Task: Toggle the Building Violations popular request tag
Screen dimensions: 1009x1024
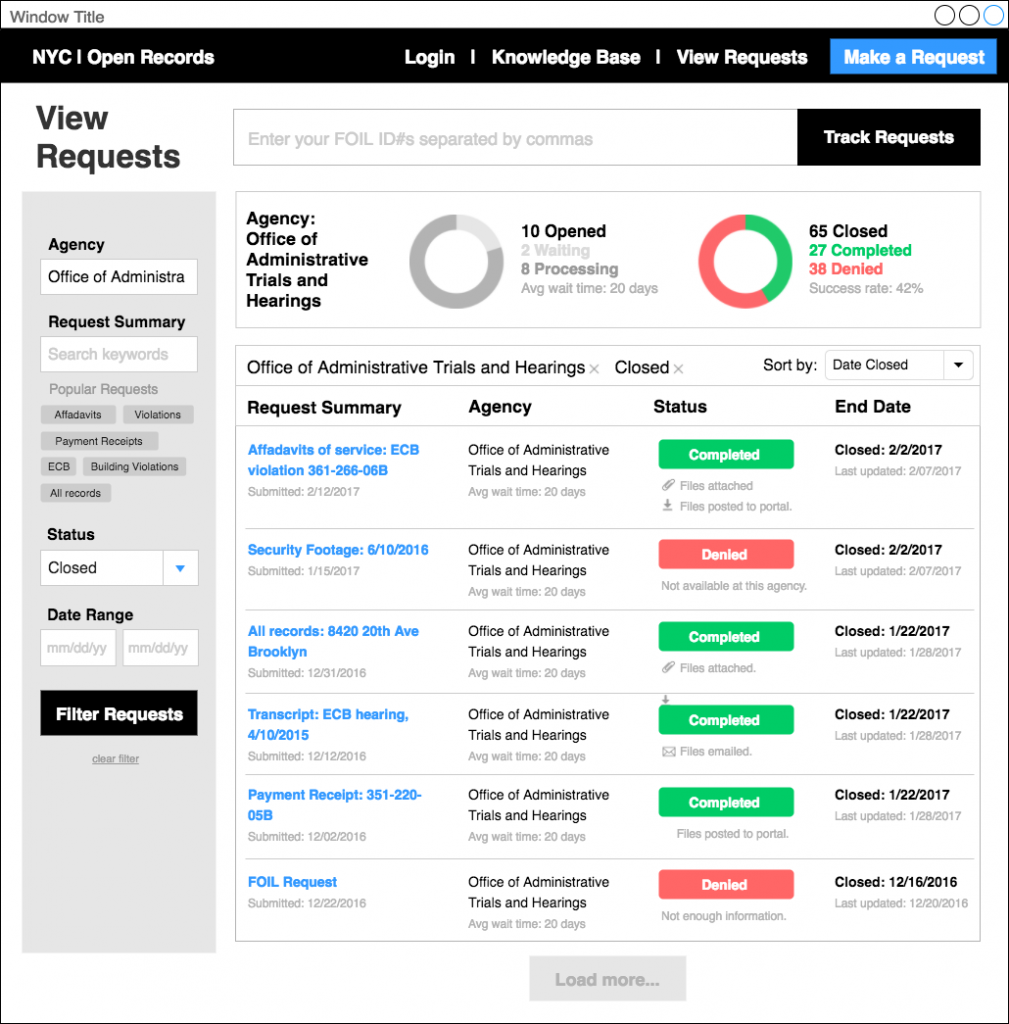Action: (134, 466)
